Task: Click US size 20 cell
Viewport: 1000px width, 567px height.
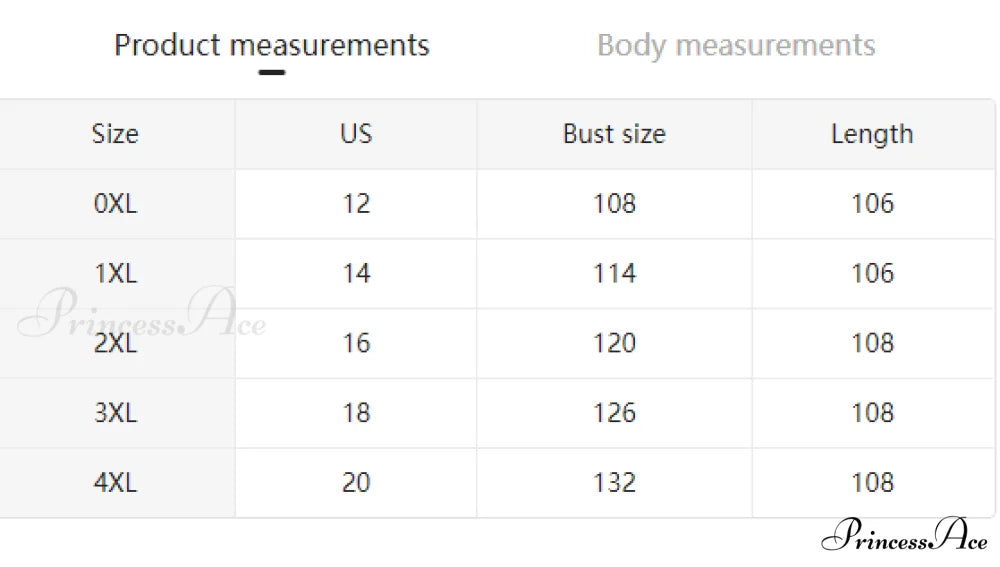Action: pyautogui.click(x=356, y=482)
